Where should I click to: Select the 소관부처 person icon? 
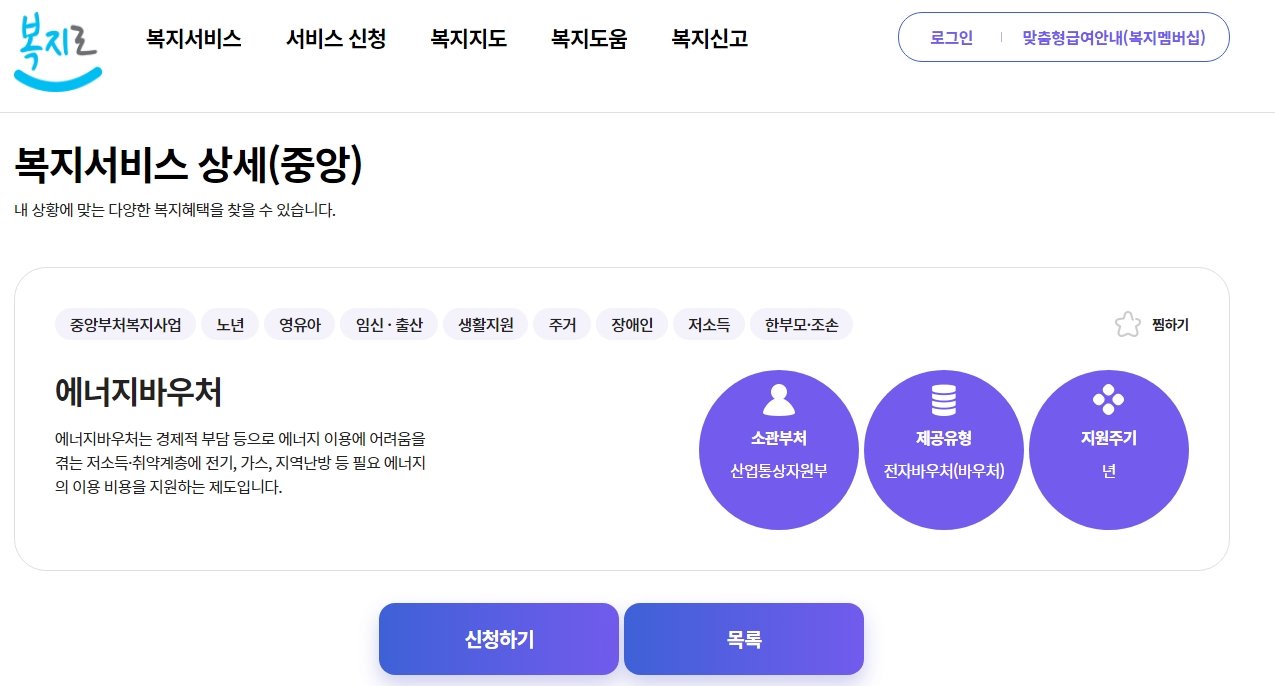(x=778, y=399)
